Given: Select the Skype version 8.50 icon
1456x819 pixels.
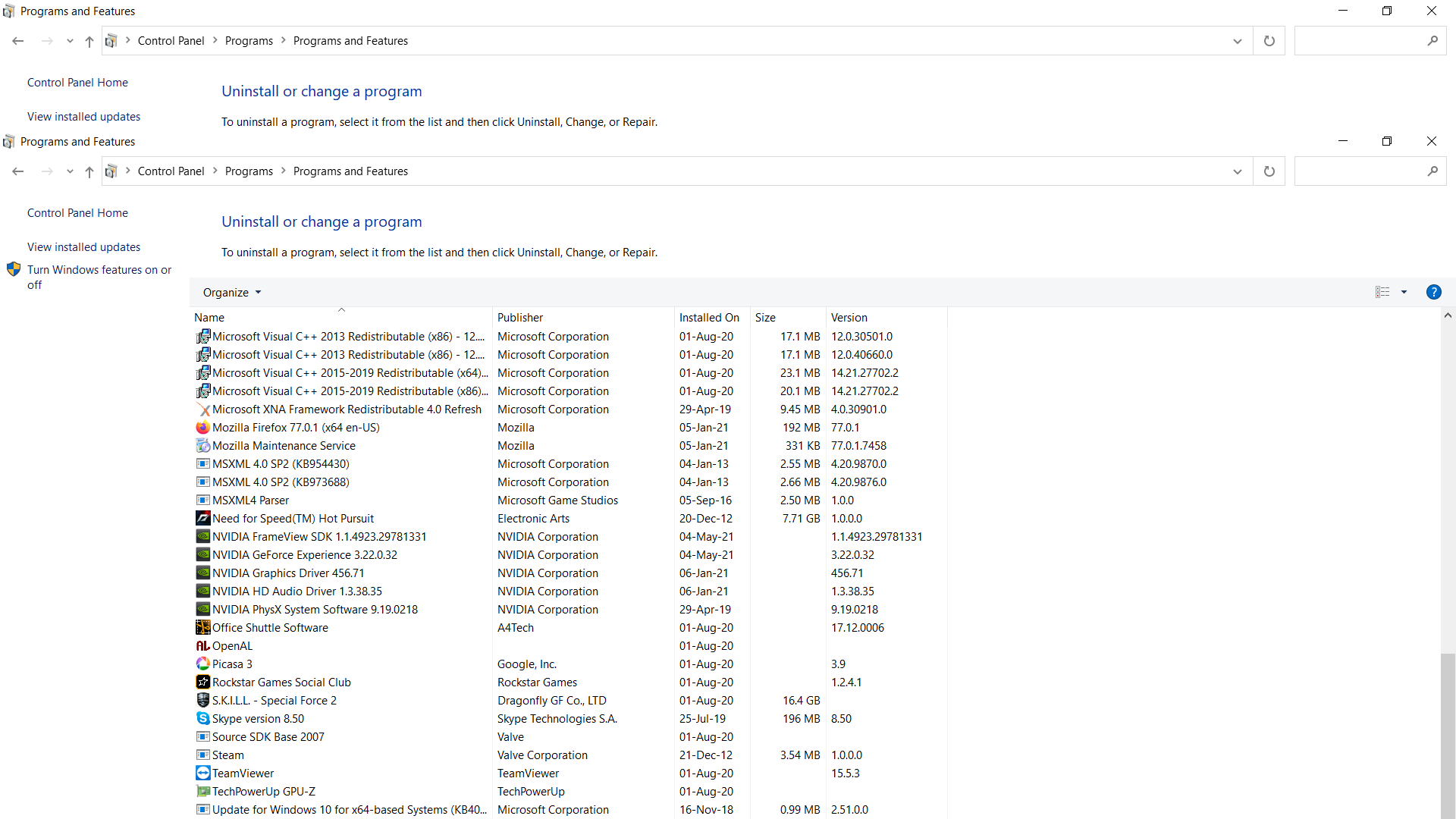Looking at the screenshot, I should (202, 719).
